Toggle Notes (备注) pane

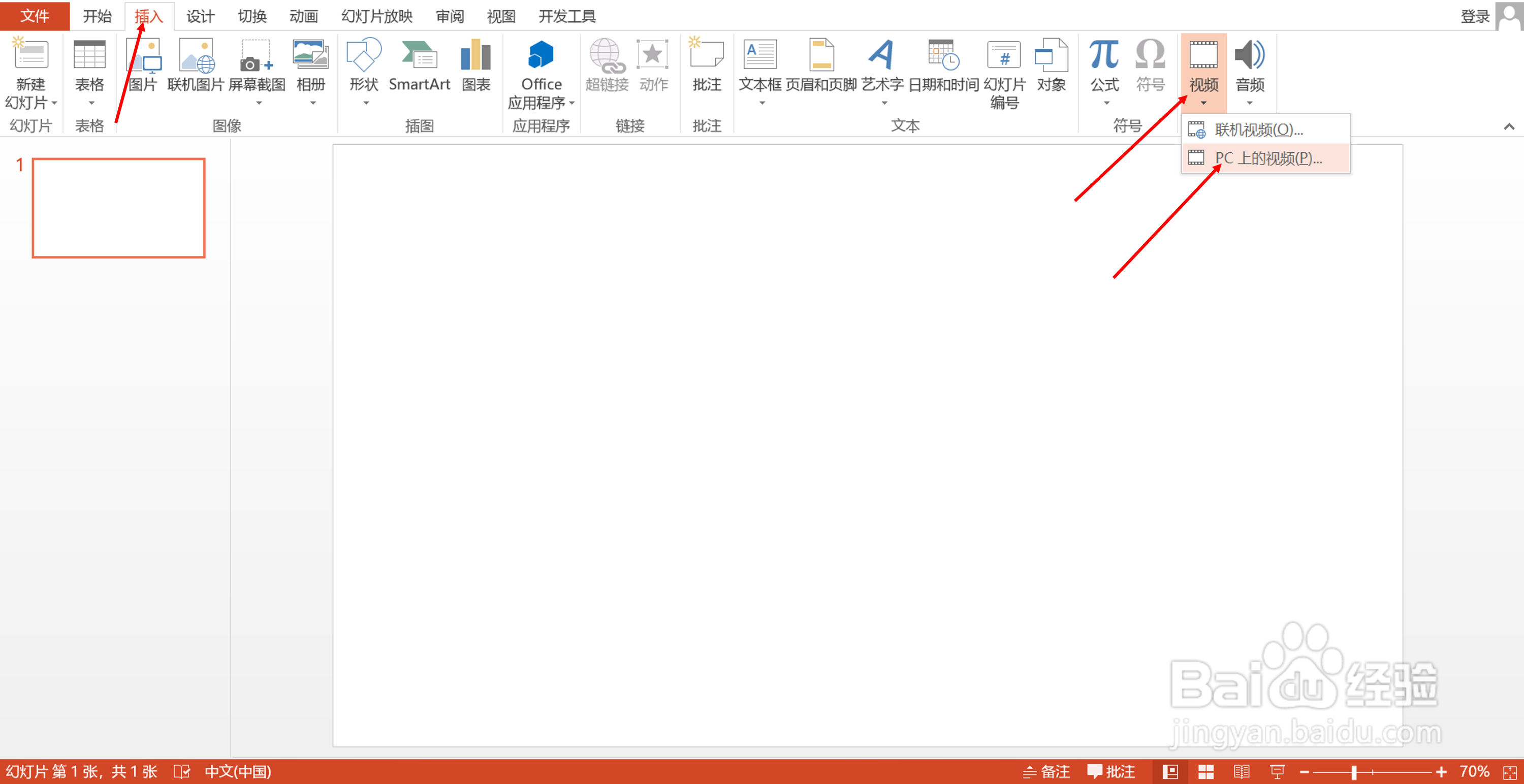(1046, 772)
